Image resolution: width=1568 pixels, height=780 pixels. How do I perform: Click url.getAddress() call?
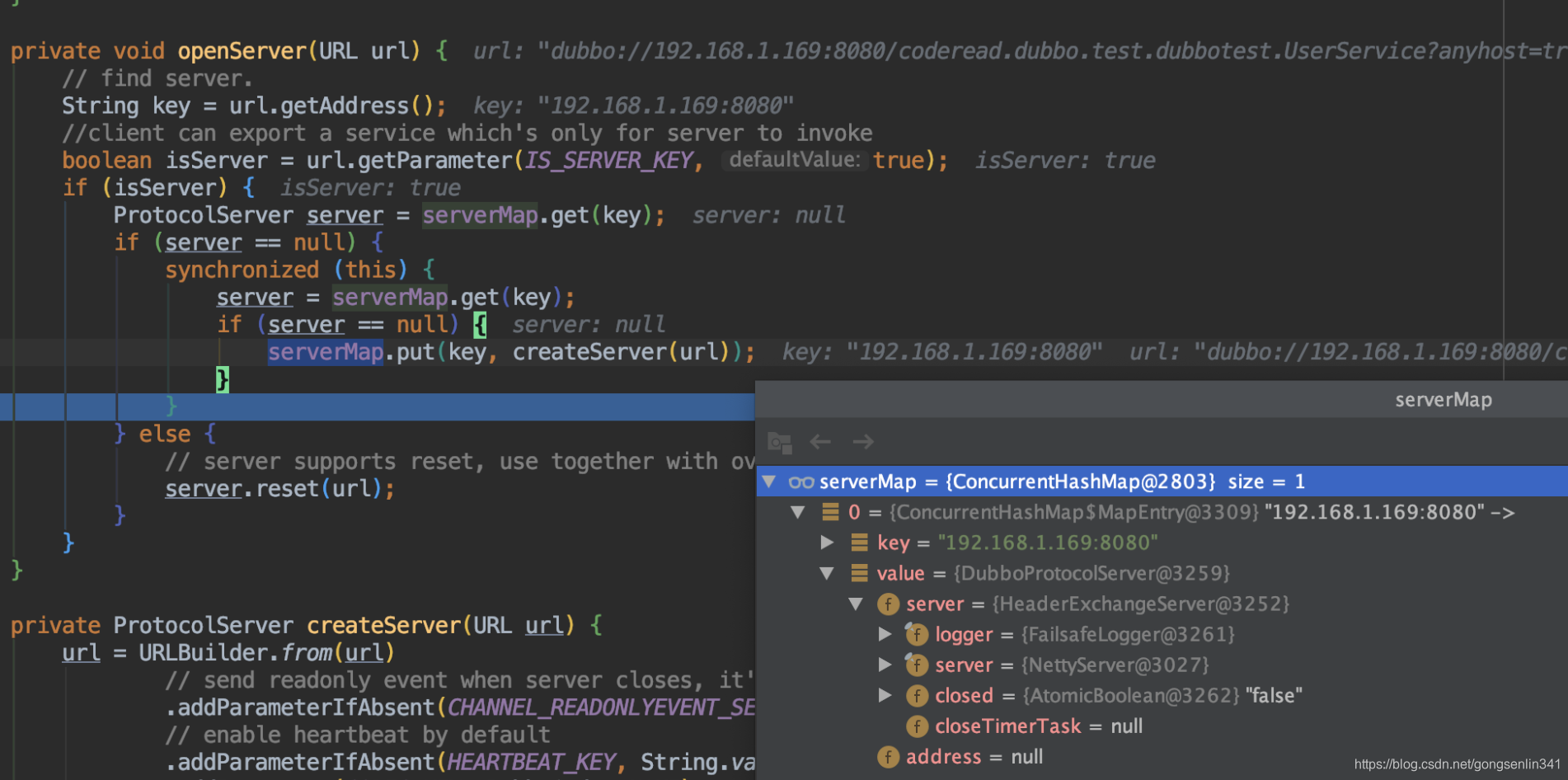(331, 106)
